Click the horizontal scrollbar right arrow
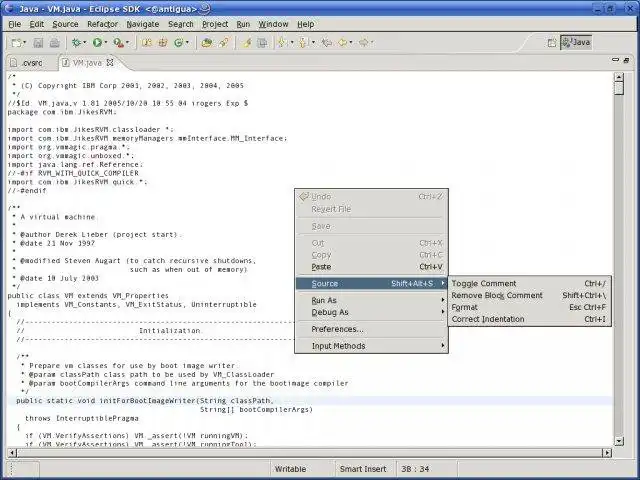The width and height of the screenshot is (640, 480). coord(607,453)
